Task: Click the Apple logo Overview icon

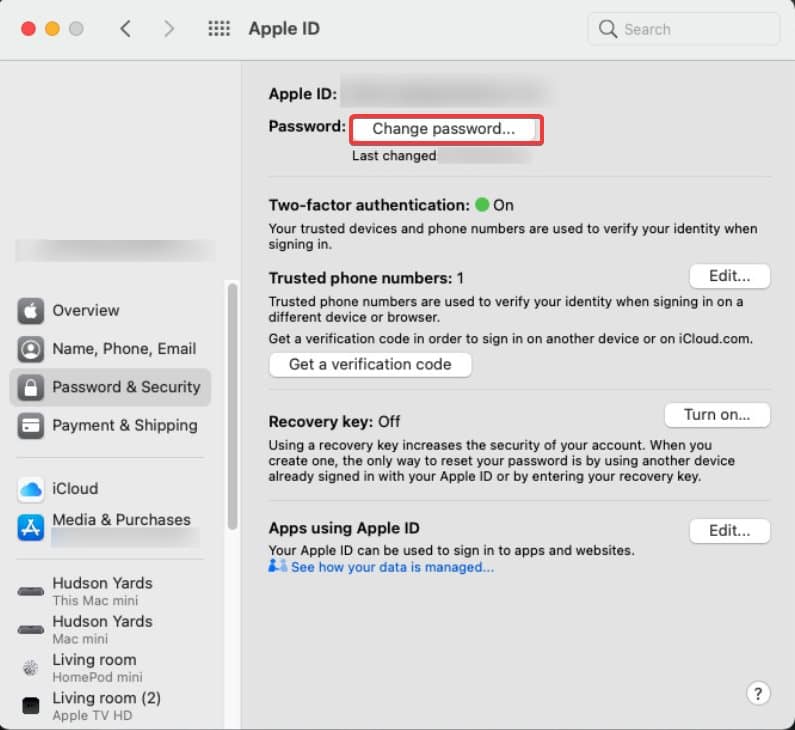Action: point(30,311)
